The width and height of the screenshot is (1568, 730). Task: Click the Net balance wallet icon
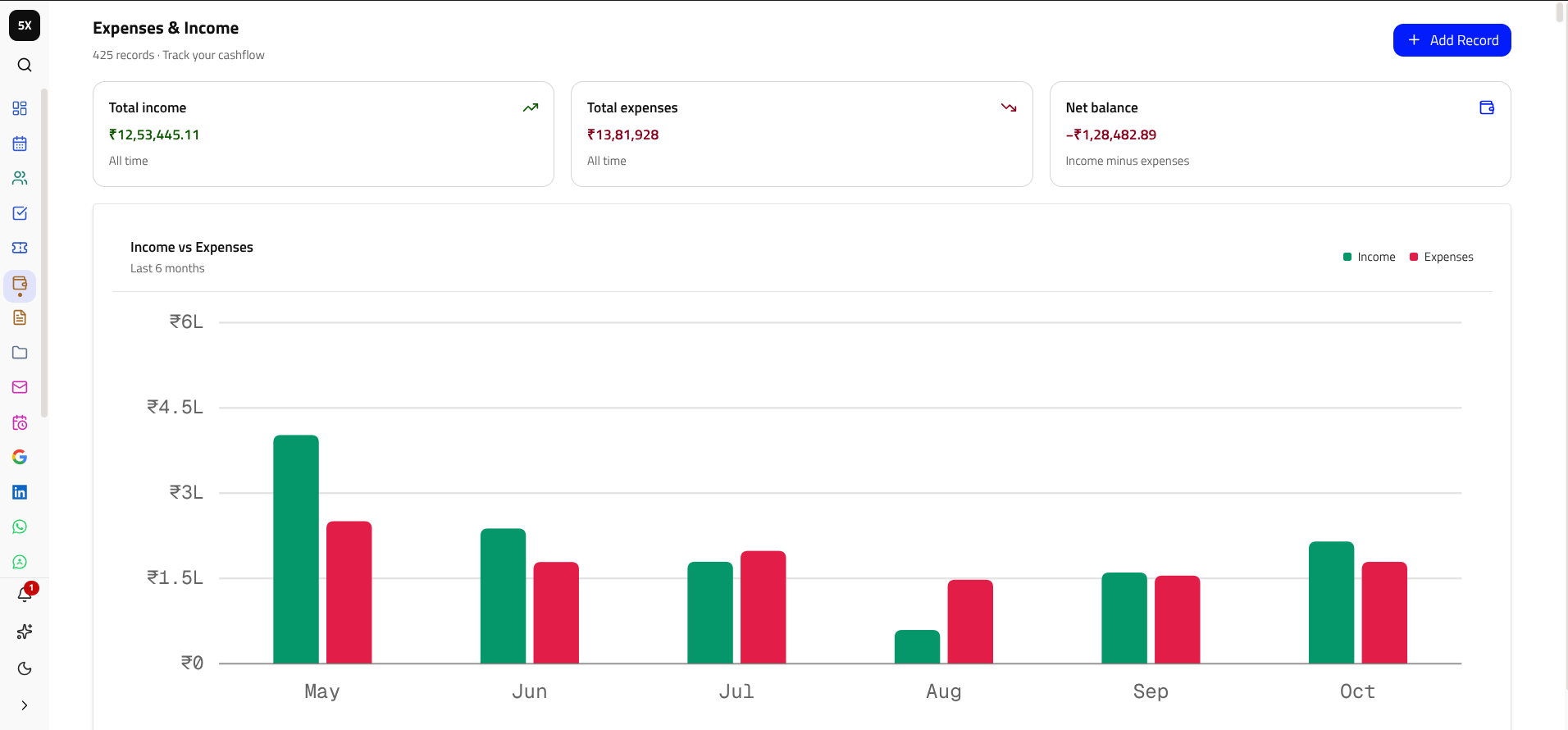point(1487,107)
